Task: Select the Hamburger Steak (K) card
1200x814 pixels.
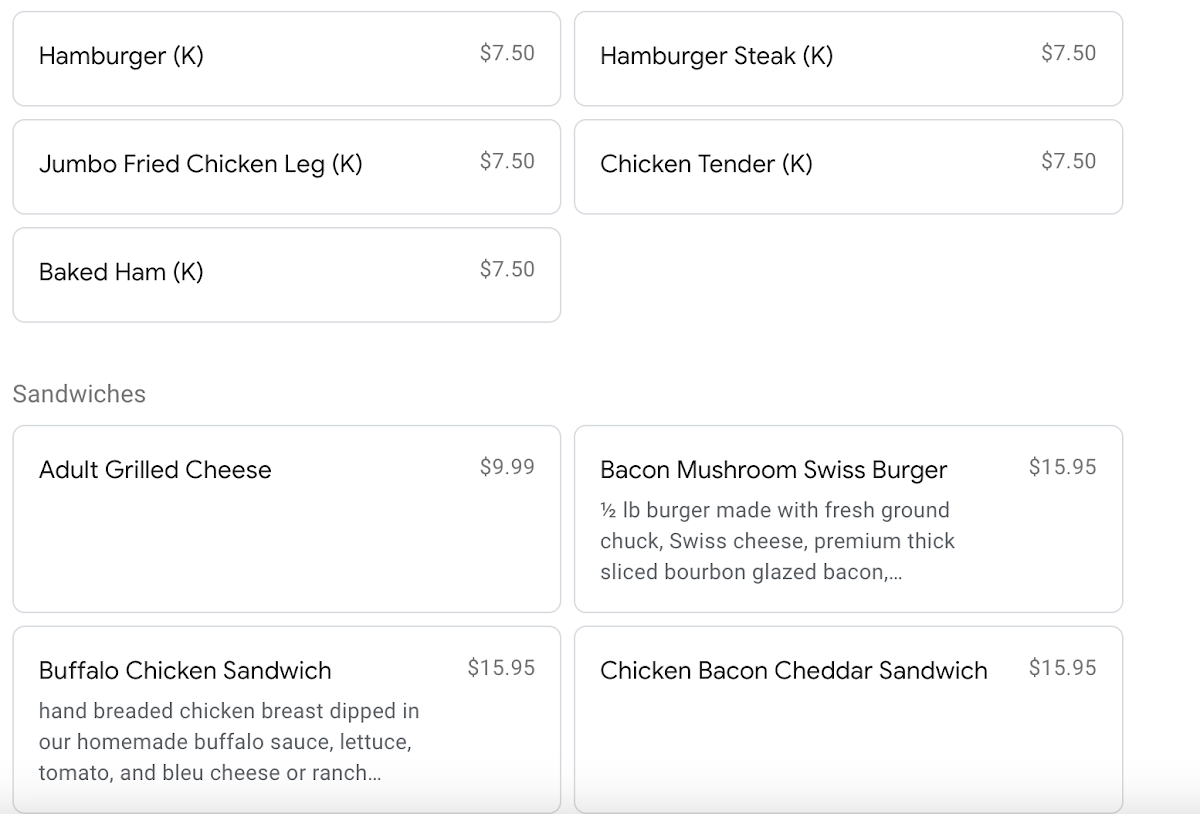Action: (848, 58)
